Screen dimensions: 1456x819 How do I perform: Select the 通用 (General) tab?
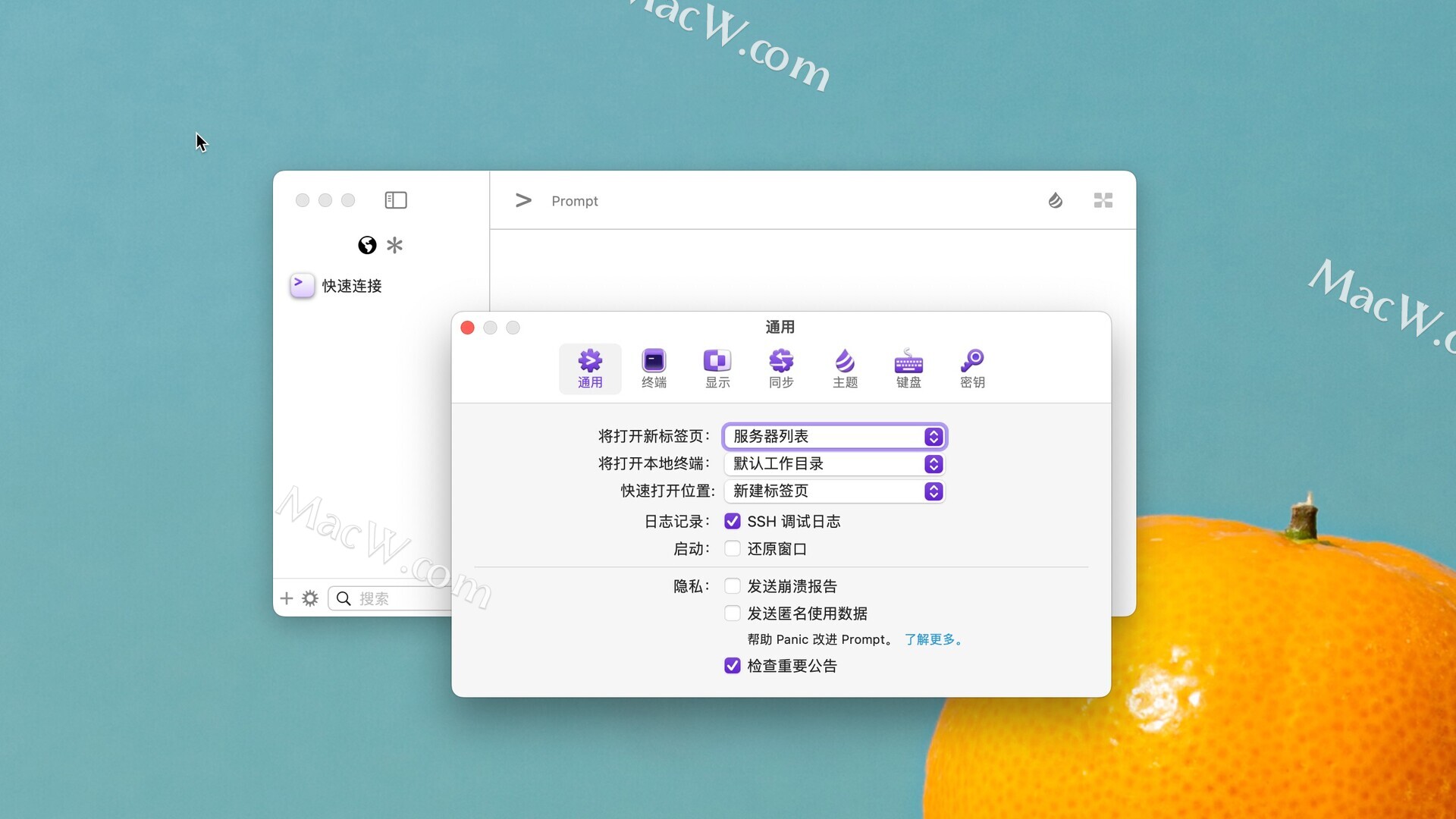pos(590,369)
